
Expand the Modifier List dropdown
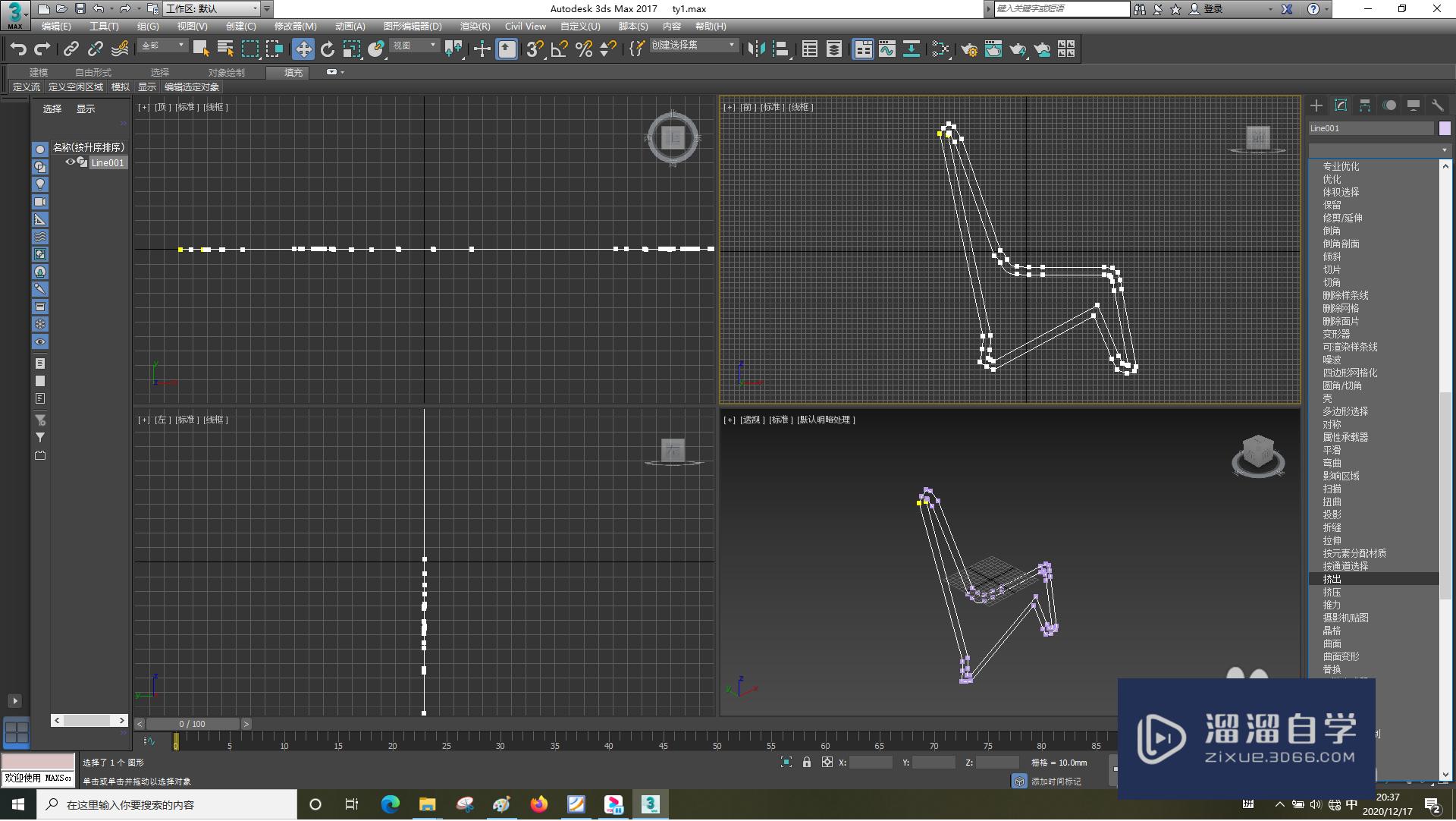1379,149
